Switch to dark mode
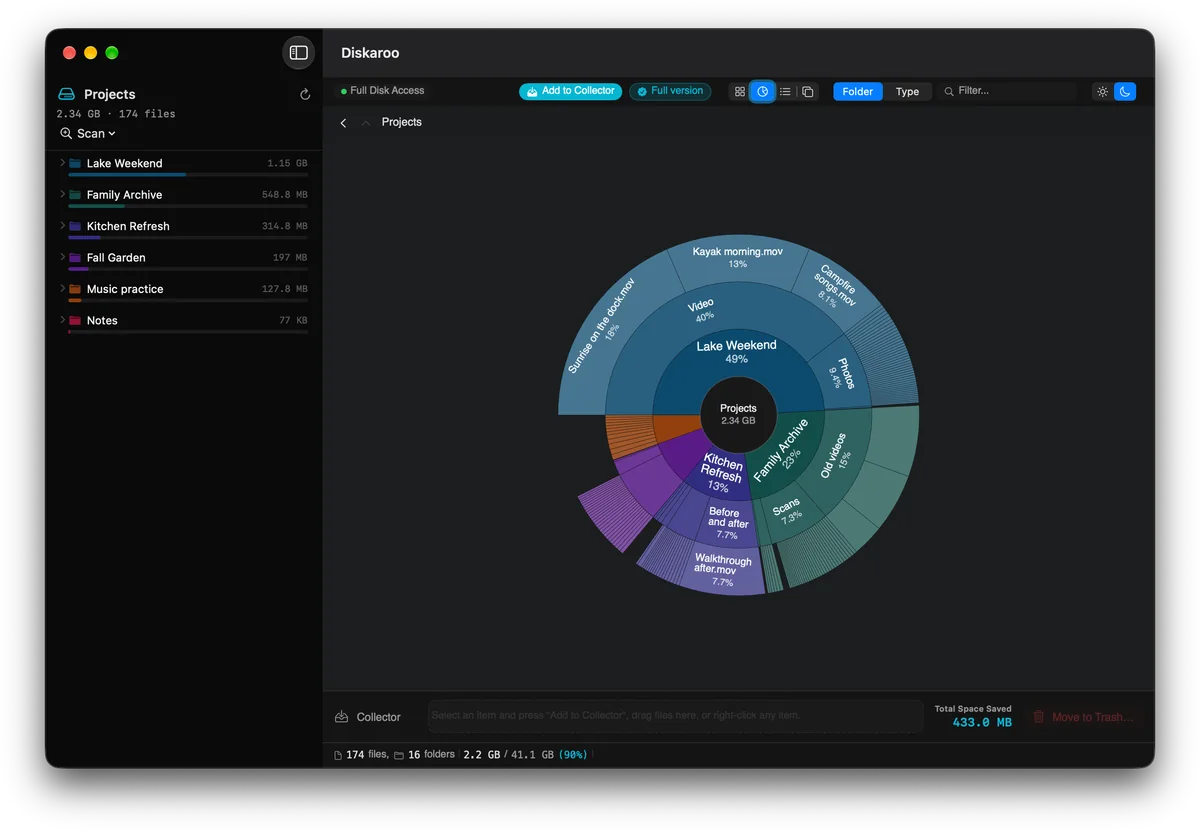The height and width of the screenshot is (830, 1200). (x=1125, y=92)
